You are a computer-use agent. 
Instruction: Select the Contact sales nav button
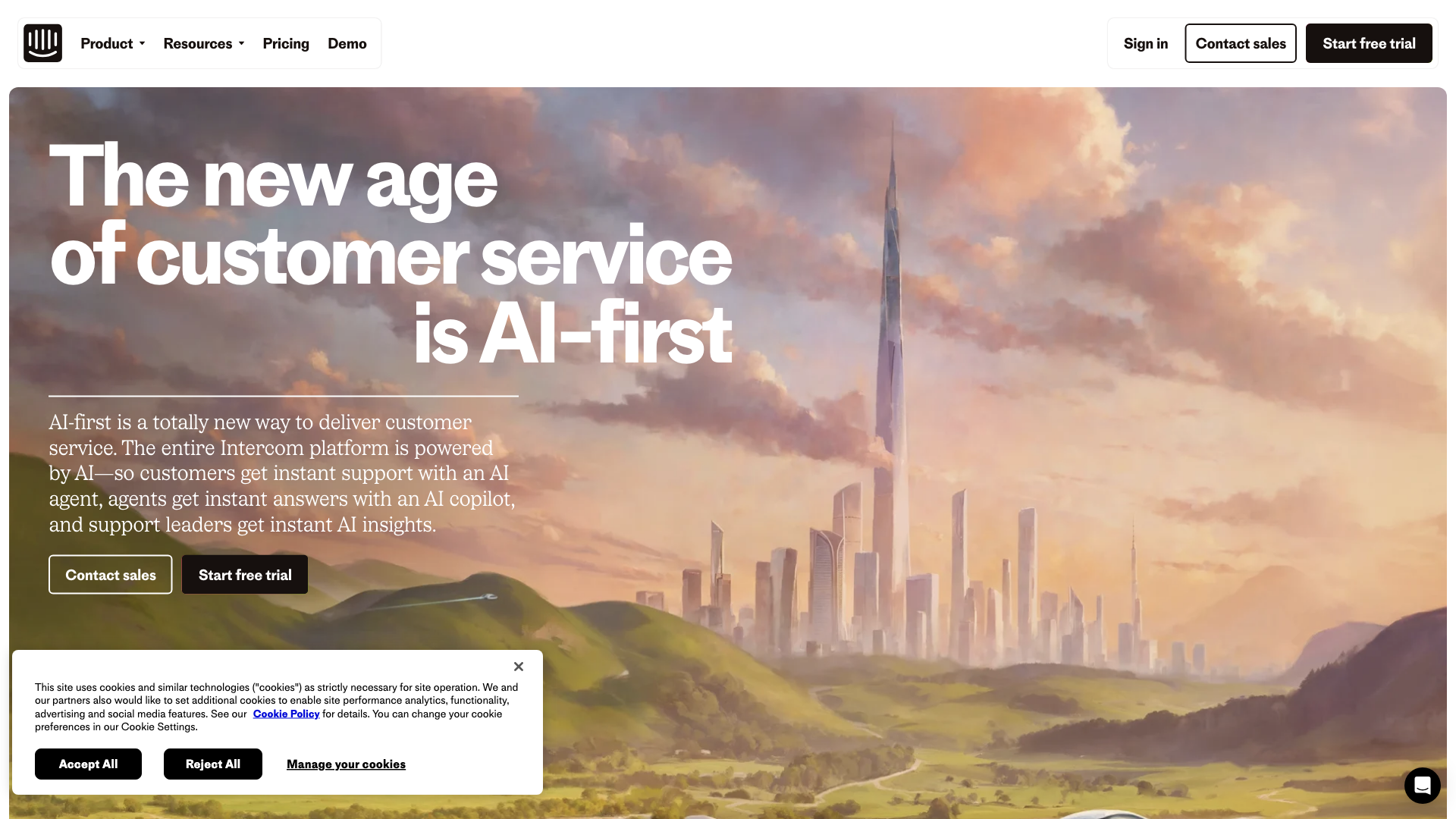[1240, 43]
